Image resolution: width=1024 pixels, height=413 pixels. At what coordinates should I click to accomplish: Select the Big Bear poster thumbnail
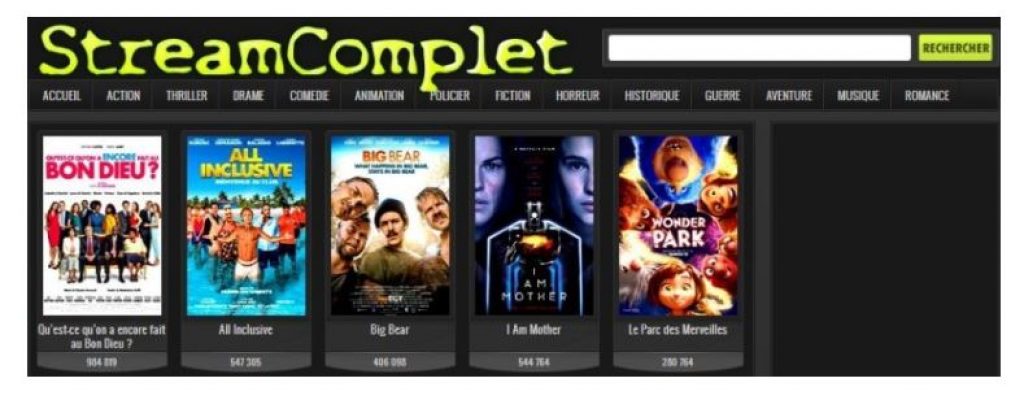(390, 225)
